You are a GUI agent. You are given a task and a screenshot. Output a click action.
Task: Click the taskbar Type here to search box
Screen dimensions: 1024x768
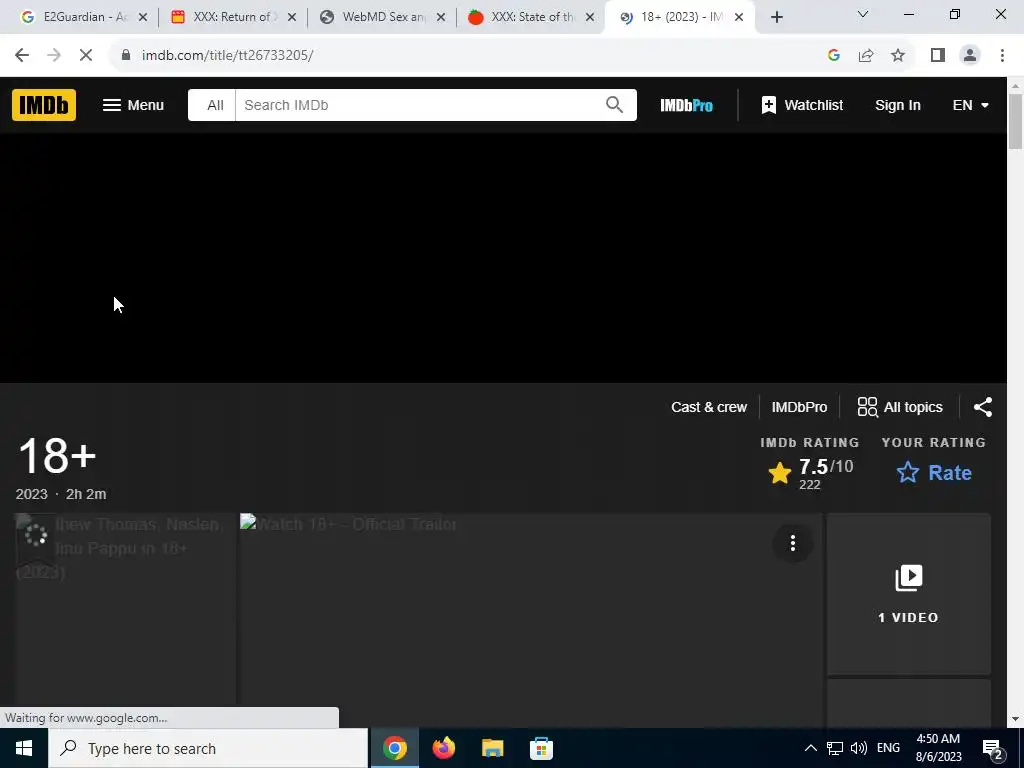click(x=208, y=748)
